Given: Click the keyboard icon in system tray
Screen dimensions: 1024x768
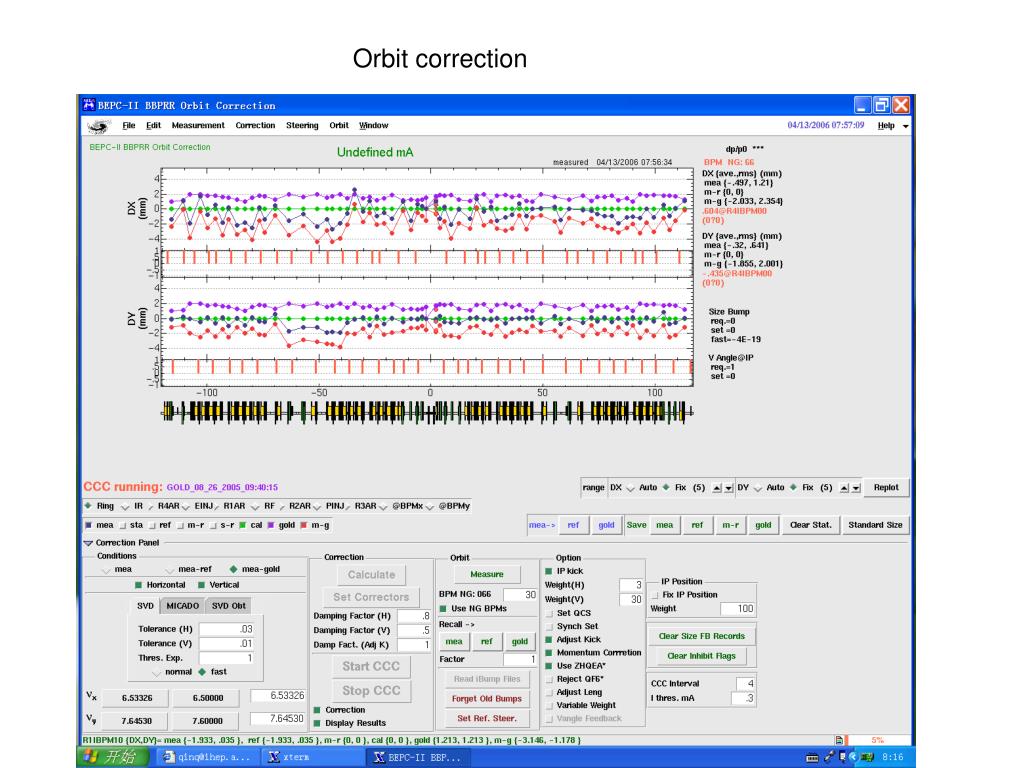Looking at the screenshot, I should (x=812, y=758).
